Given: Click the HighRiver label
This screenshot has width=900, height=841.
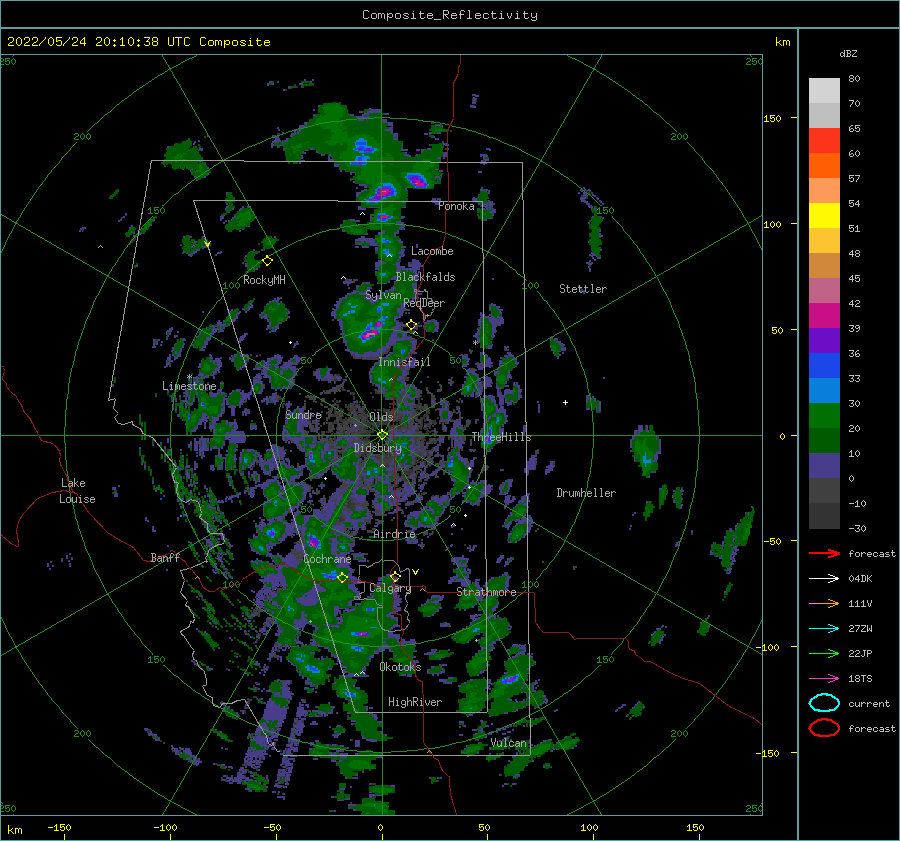Looking at the screenshot, I should [414, 702].
